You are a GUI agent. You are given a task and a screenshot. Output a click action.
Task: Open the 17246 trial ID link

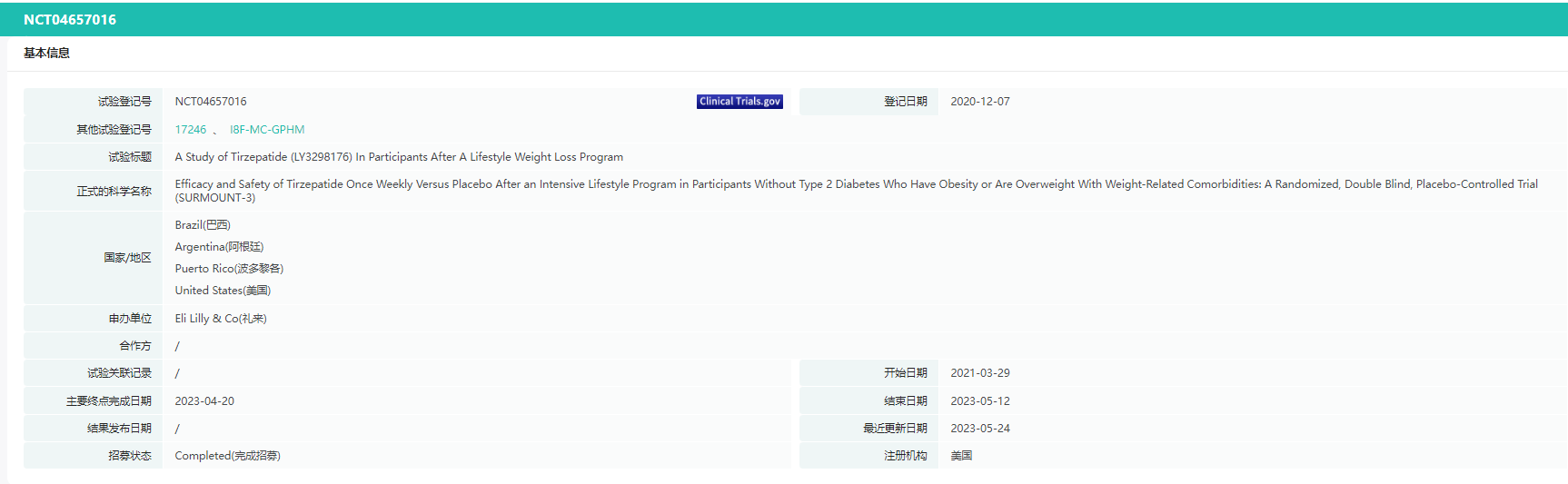point(191,130)
